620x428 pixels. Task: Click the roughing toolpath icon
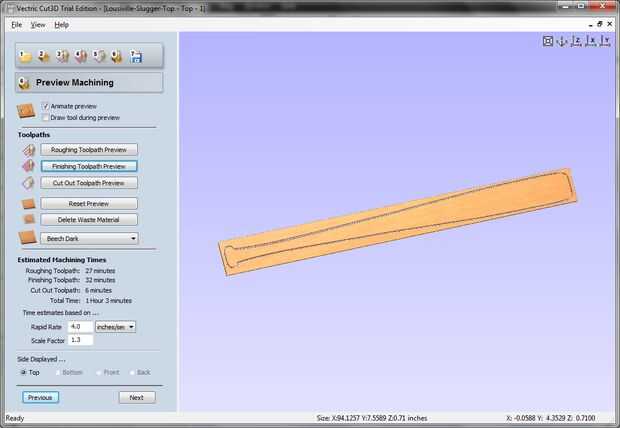(x=28, y=150)
